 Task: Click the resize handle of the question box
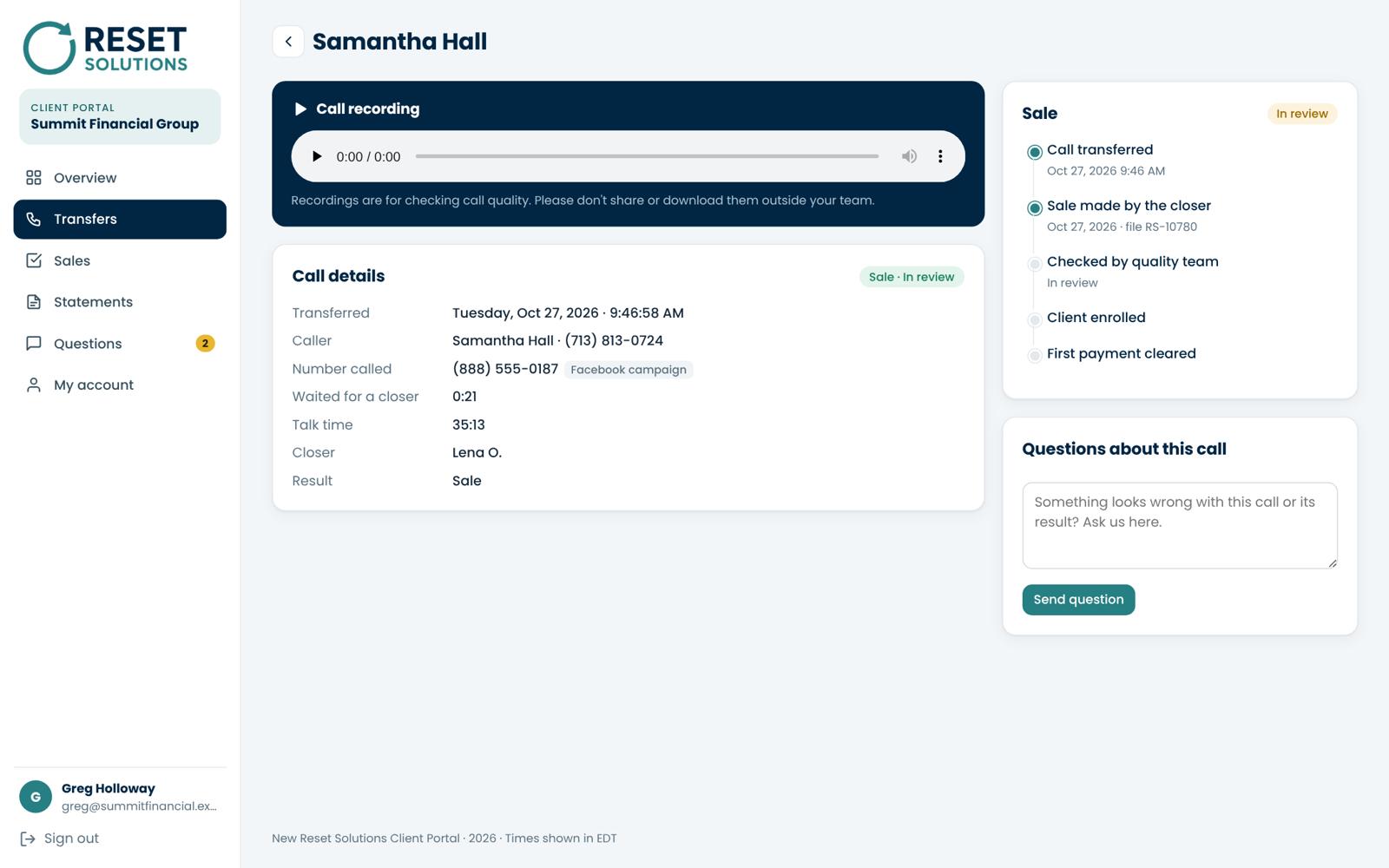1332,563
